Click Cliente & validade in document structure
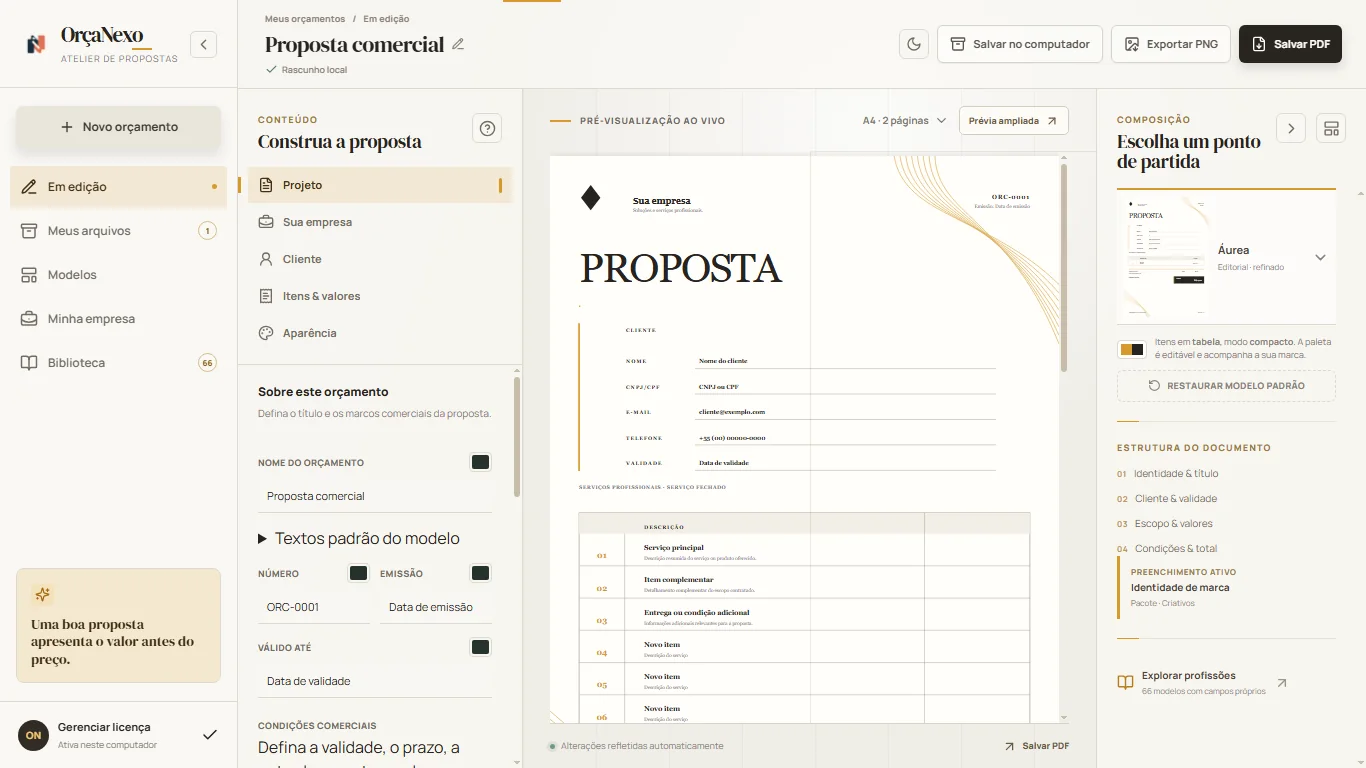The height and width of the screenshot is (768, 1366). tap(1175, 499)
